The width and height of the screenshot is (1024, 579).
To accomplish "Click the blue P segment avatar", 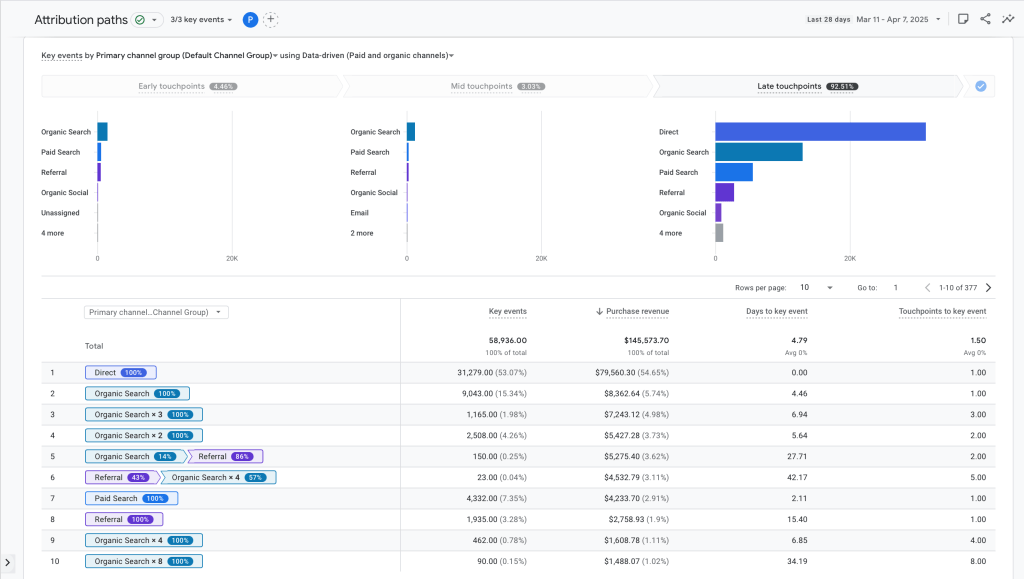I will pos(249,19).
